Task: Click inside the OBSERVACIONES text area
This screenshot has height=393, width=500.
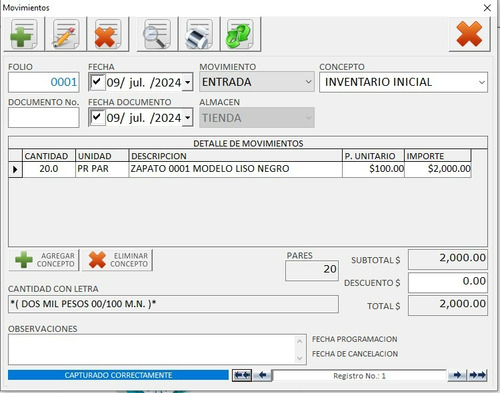Action: click(152, 349)
